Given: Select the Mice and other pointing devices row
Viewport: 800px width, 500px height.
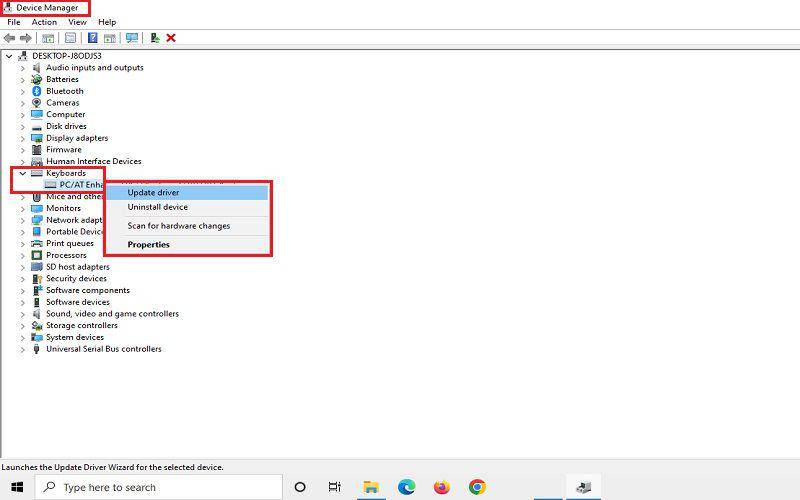Looking at the screenshot, I should coord(67,196).
